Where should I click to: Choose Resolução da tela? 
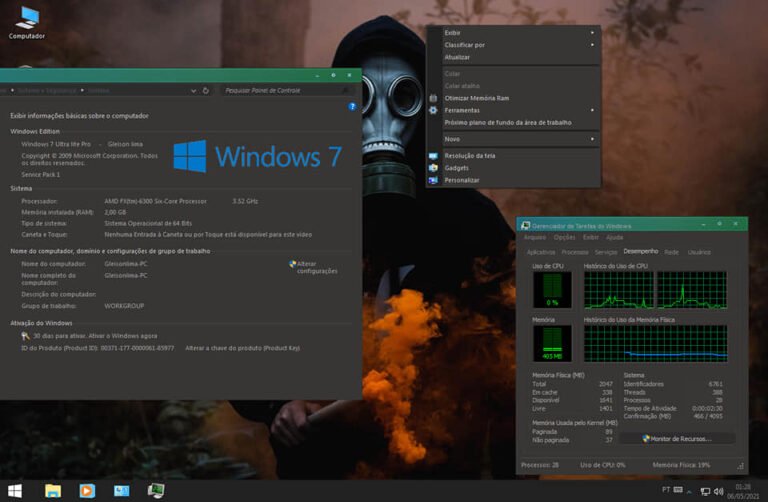coord(513,156)
